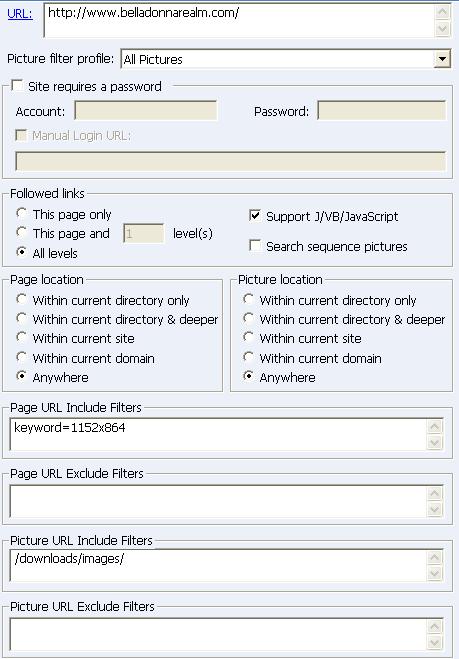Click the Page URL Include Filters textbox
Image resolution: width=459 pixels, height=659 pixels.
click(218, 434)
